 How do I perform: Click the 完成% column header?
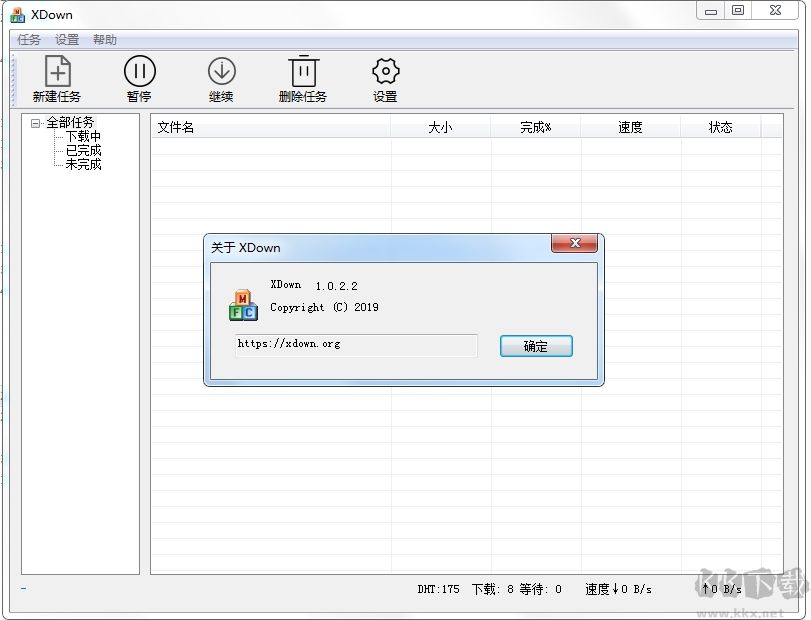[x=535, y=127]
